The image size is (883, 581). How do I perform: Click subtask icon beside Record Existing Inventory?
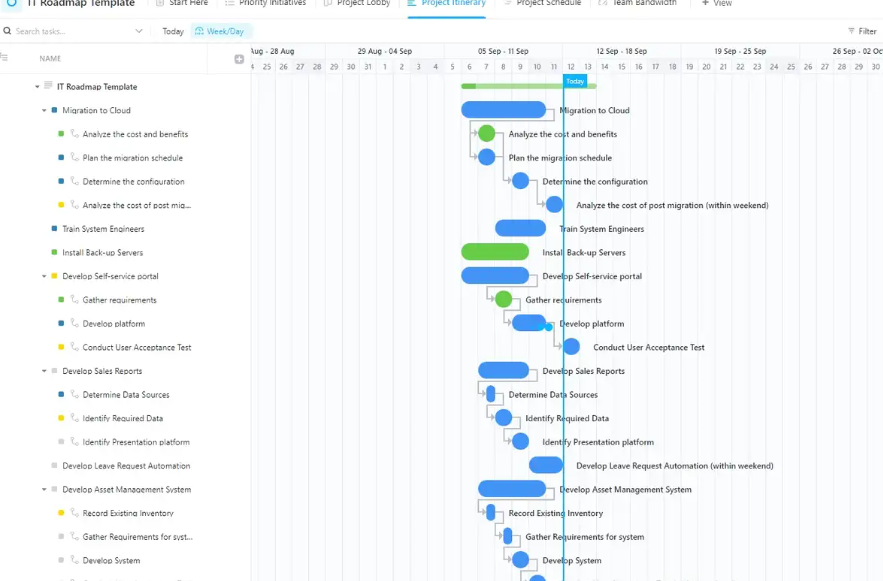(x=74, y=512)
